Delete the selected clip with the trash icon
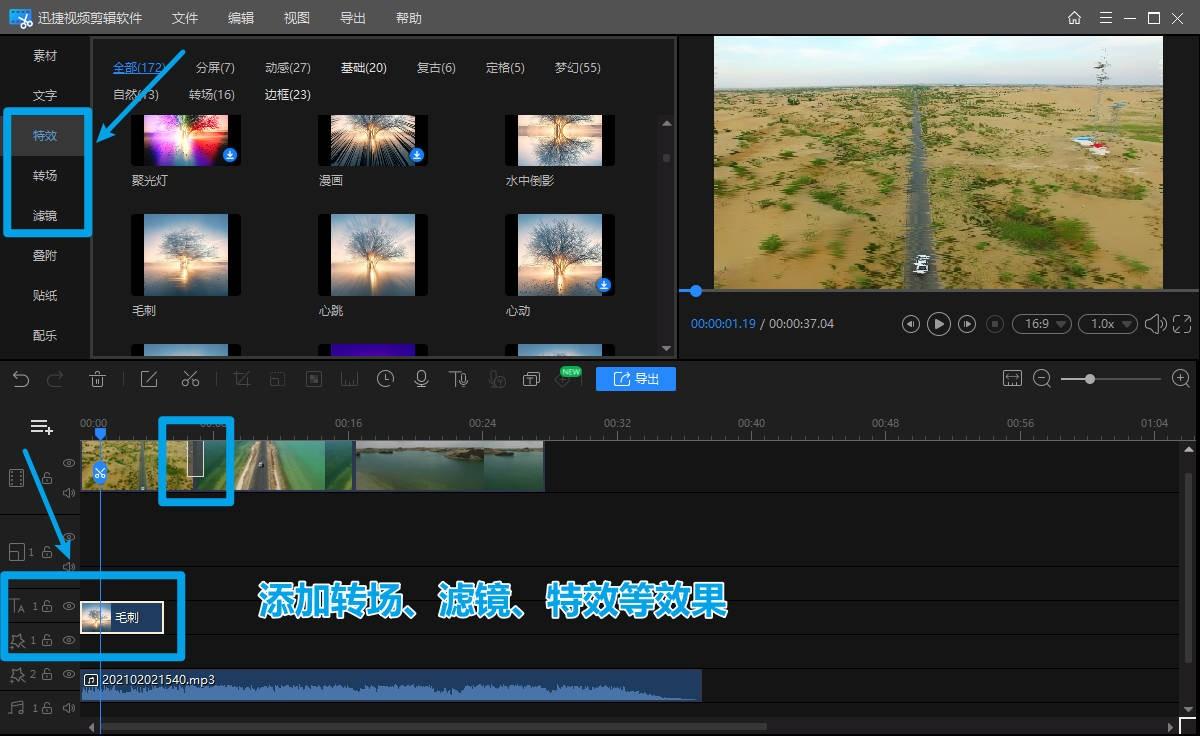The width and height of the screenshot is (1200, 736). pos(98,379)
